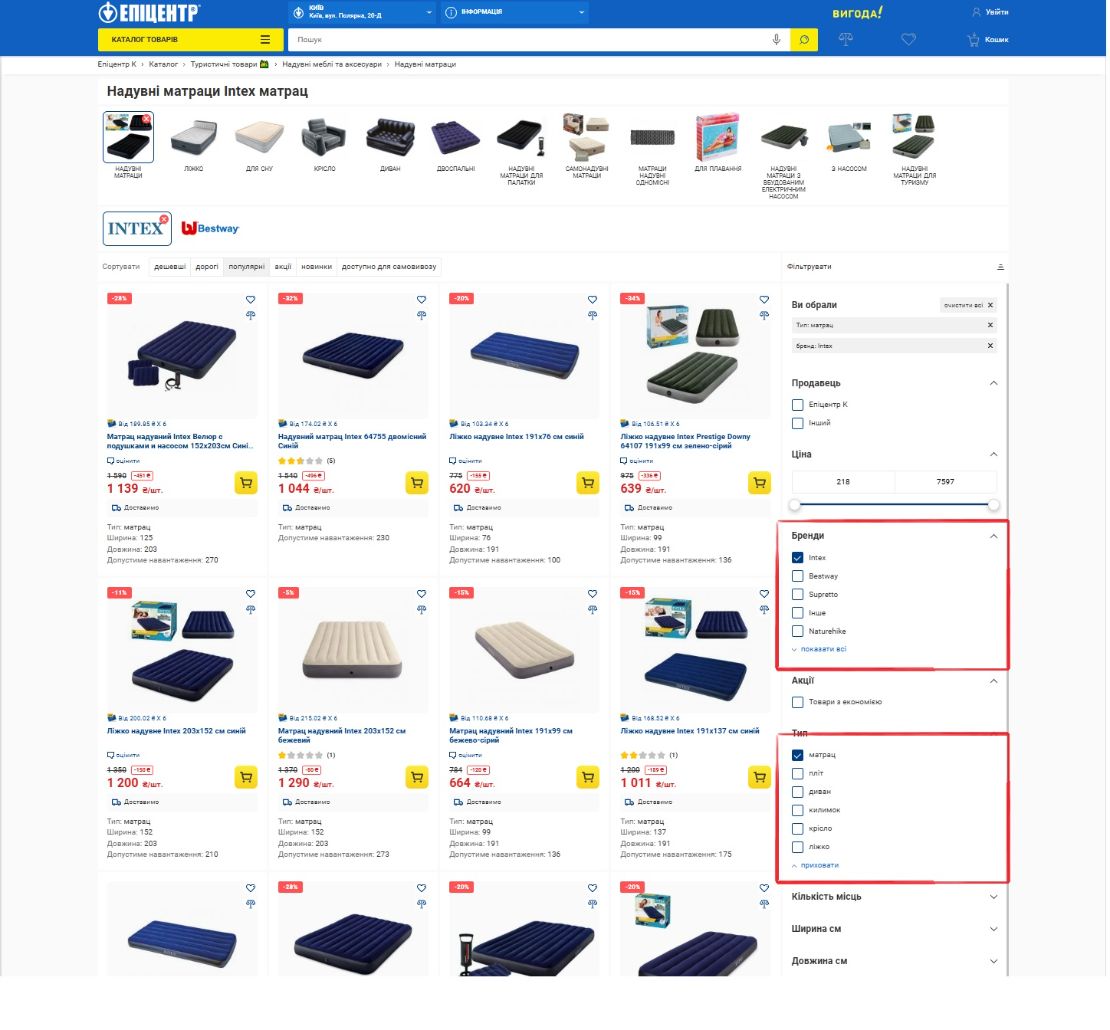Check the Bestway brand checkbox
The width and height of the screenshot is (1110, 1030).
(x=798, y=576)
